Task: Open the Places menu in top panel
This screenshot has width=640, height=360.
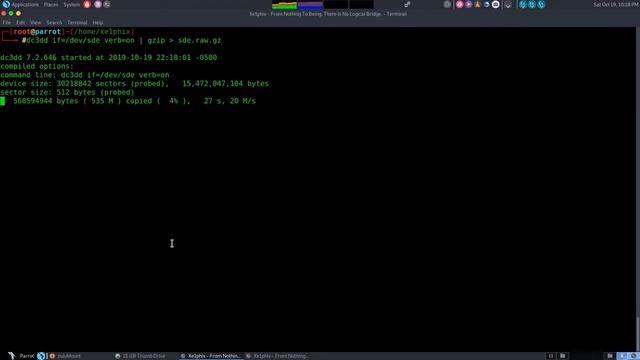Action: [51, 4]
